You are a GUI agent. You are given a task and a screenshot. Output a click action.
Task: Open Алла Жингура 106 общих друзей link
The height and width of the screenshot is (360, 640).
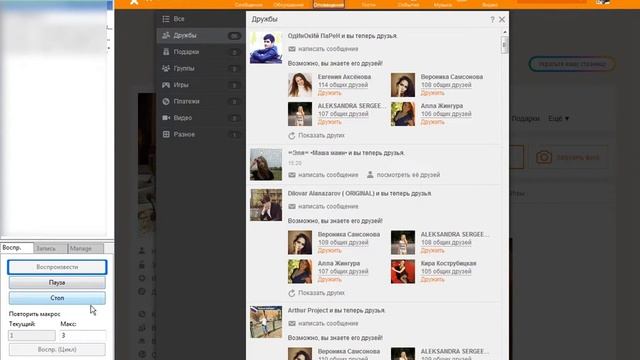coord(446,114)
